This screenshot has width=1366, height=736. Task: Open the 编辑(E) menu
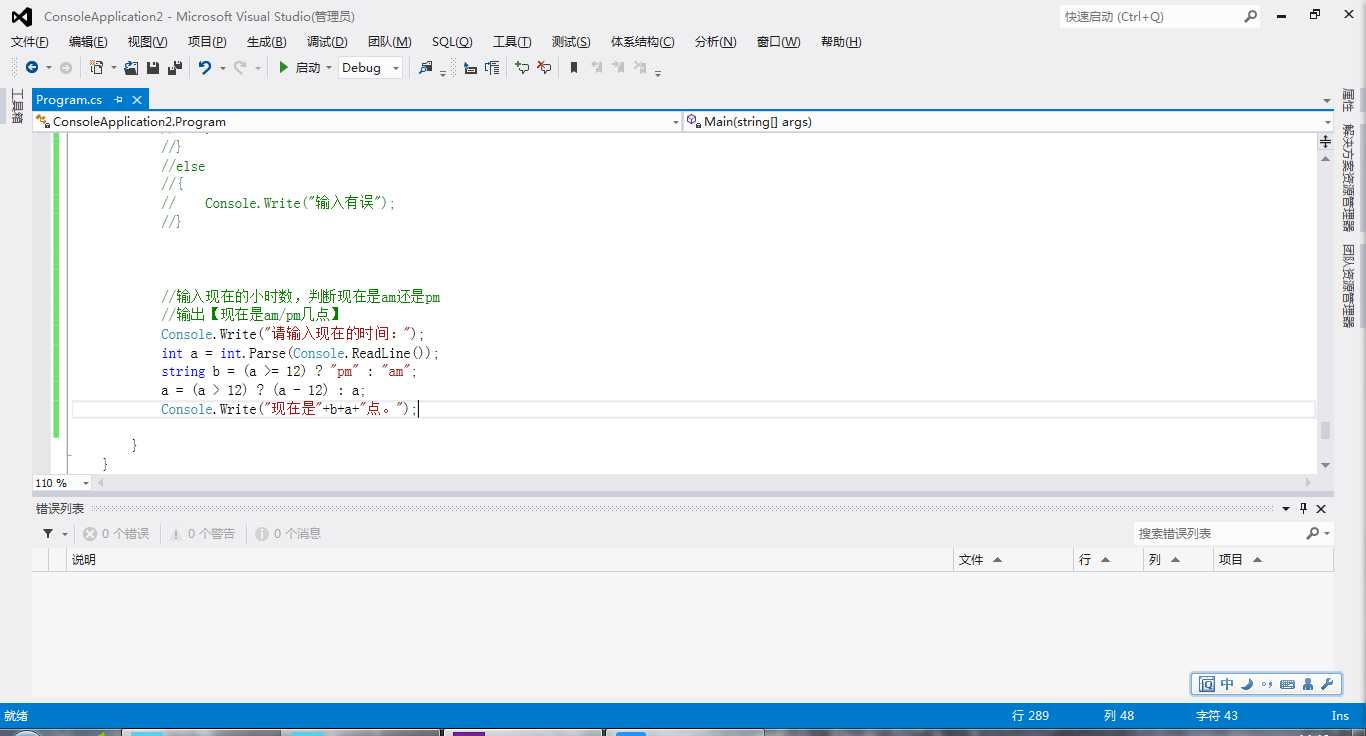click(x=88, y=41)
